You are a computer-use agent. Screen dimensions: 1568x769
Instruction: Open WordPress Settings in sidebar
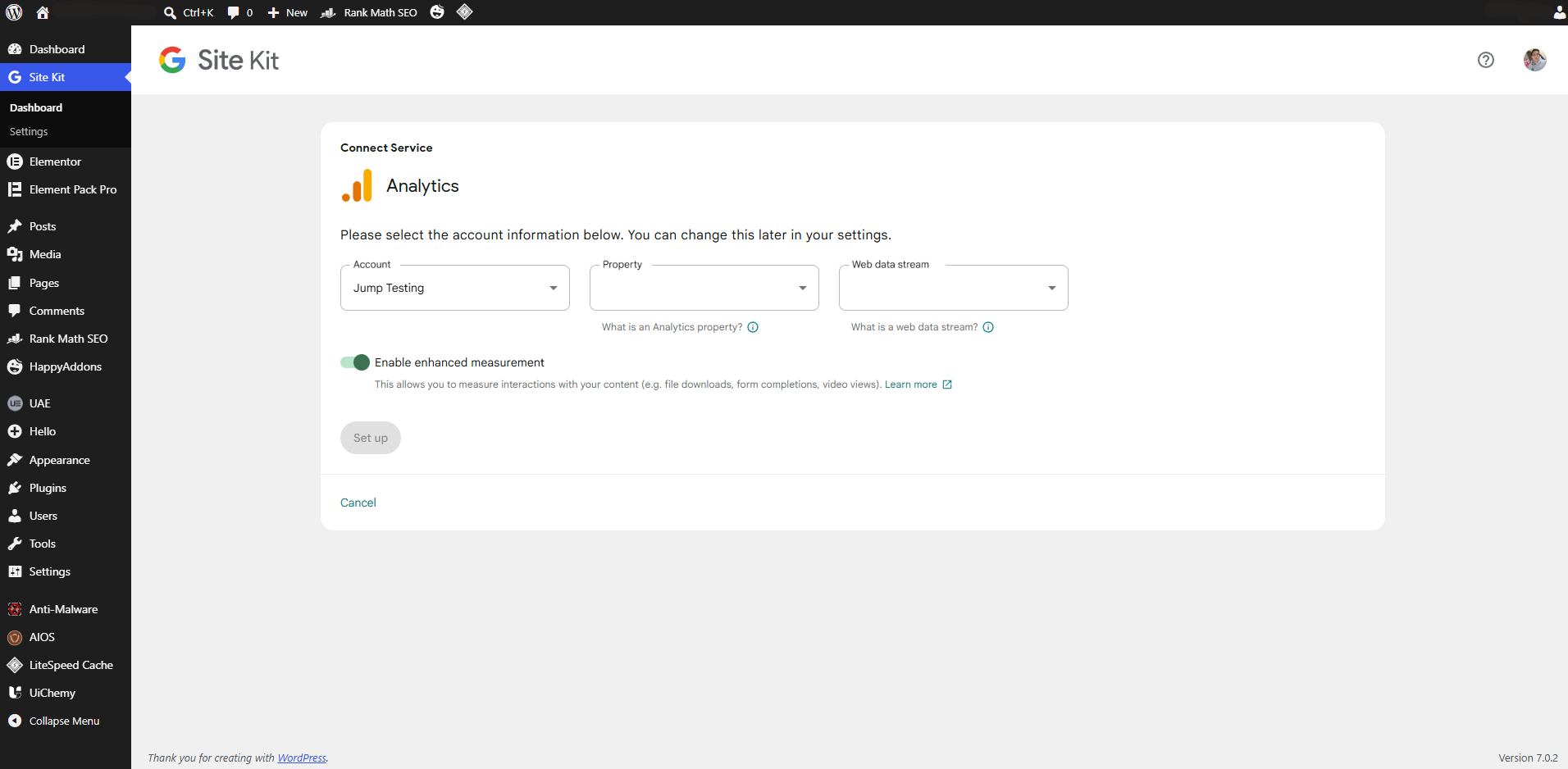66,571
